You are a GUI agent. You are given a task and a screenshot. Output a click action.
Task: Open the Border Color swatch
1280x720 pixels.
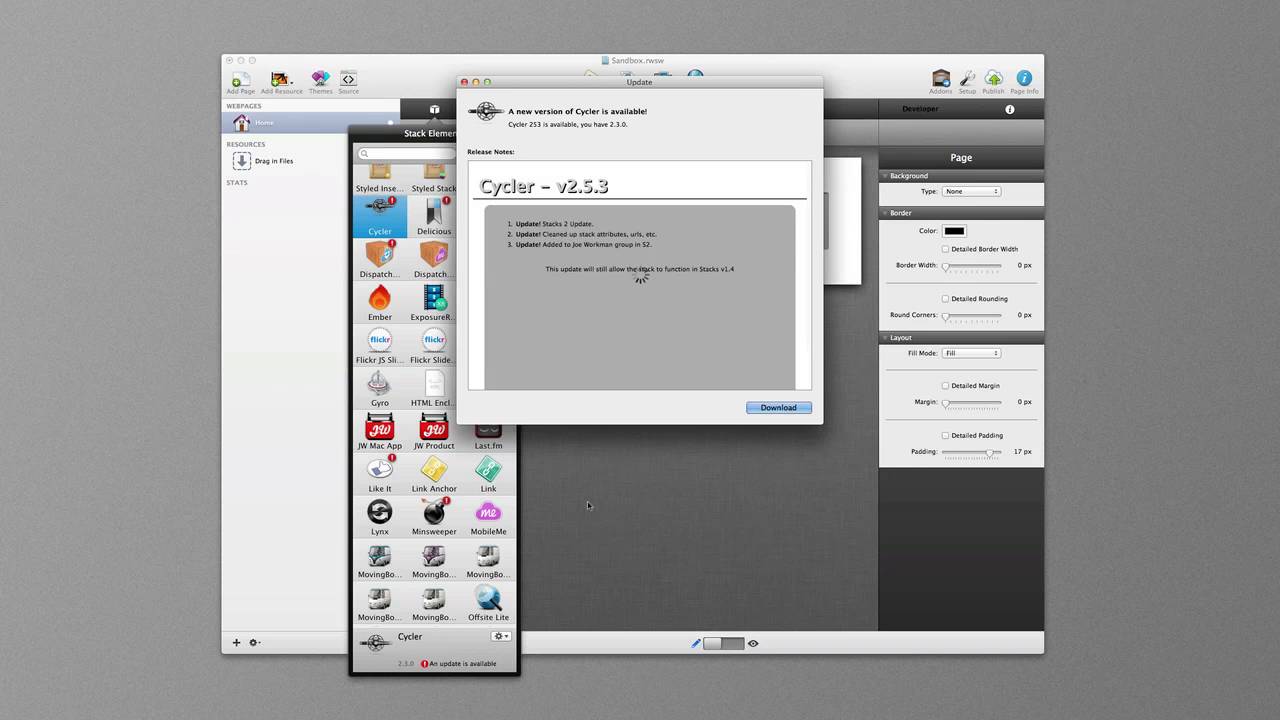954,231
